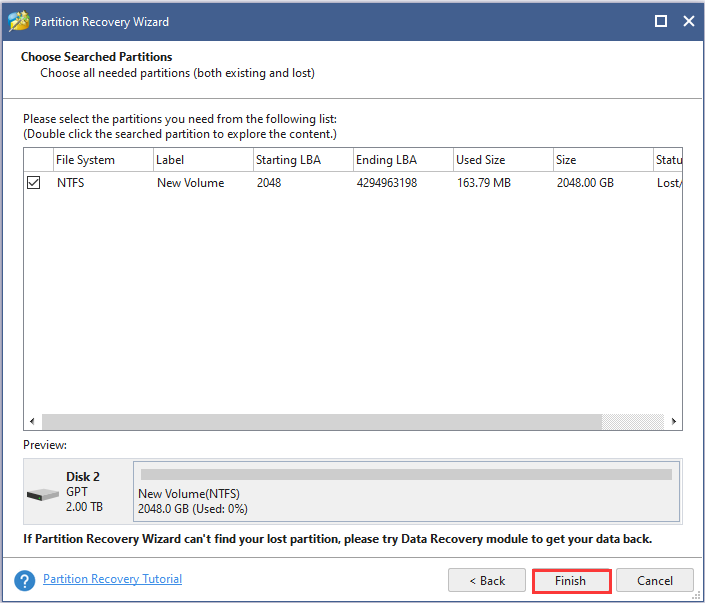Click the gray usage bar in preview

(x=406, y=474)
